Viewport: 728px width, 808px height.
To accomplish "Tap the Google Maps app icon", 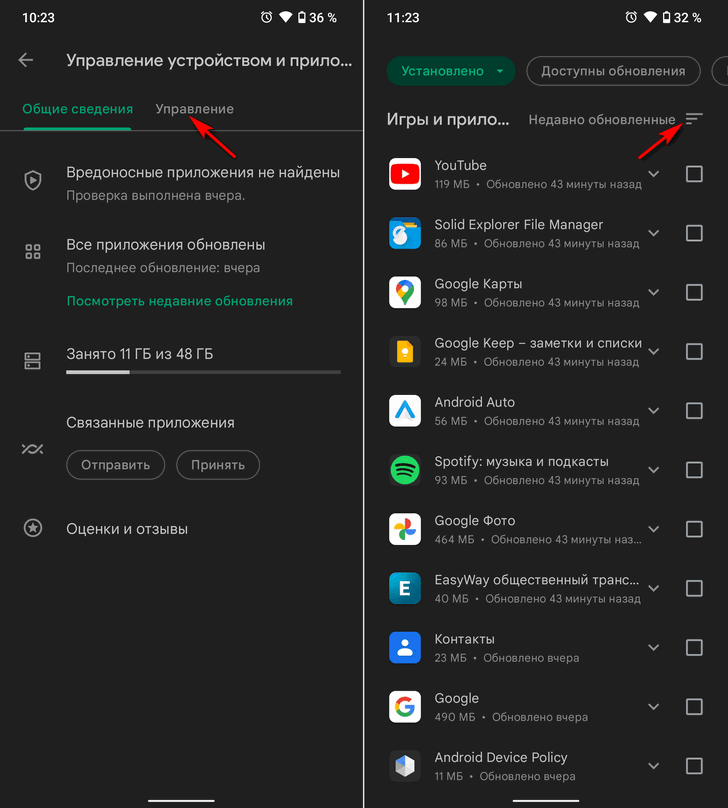I will click(x=405, y=293).
